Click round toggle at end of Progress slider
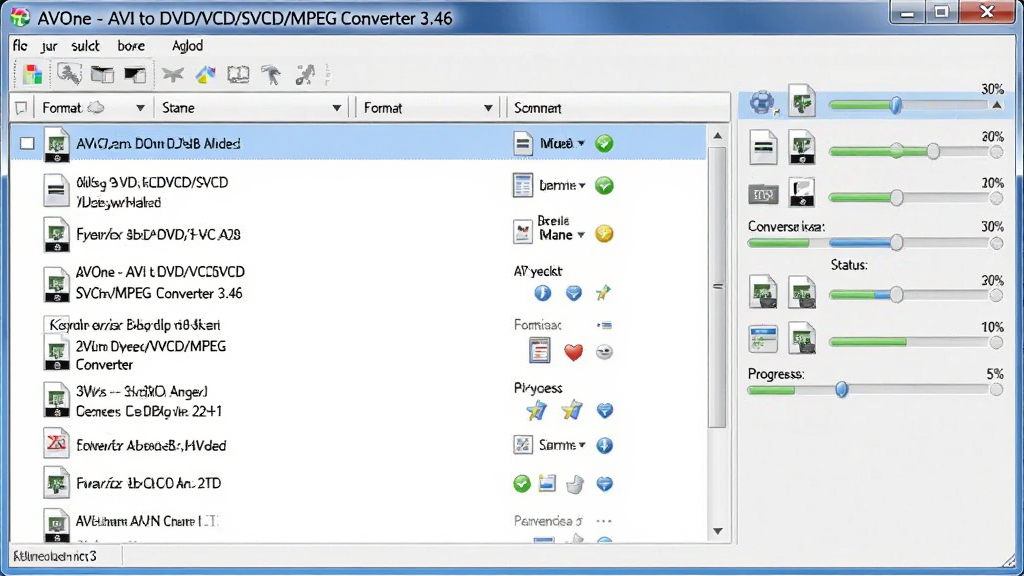The width and height of the screenshot is (1024, 576). [x=996, y=390]
